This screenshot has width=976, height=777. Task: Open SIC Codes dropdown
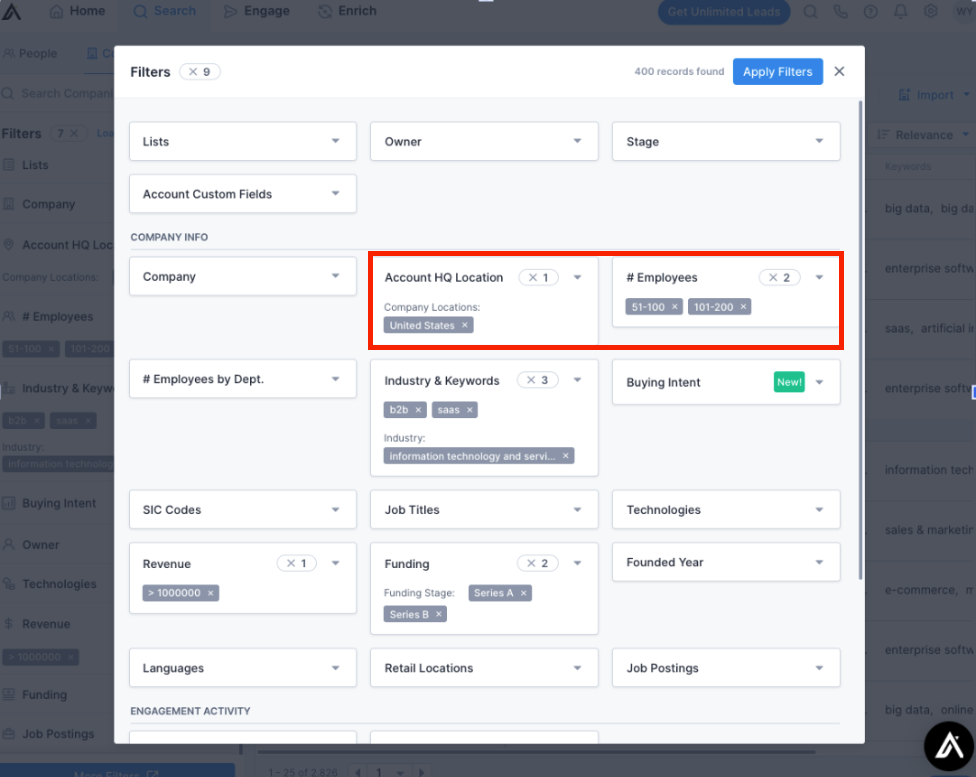(x=243, y=509)
